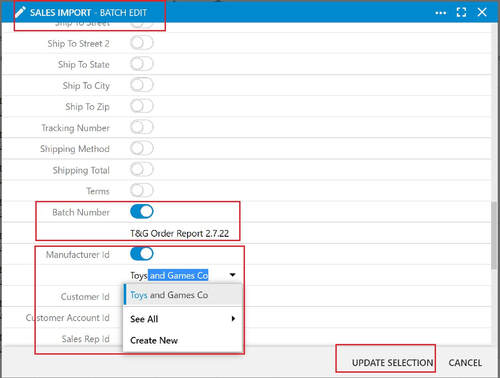Enable the Tracking Number toggle
Screen dimensions: 500x378
(x=142, y=127)
